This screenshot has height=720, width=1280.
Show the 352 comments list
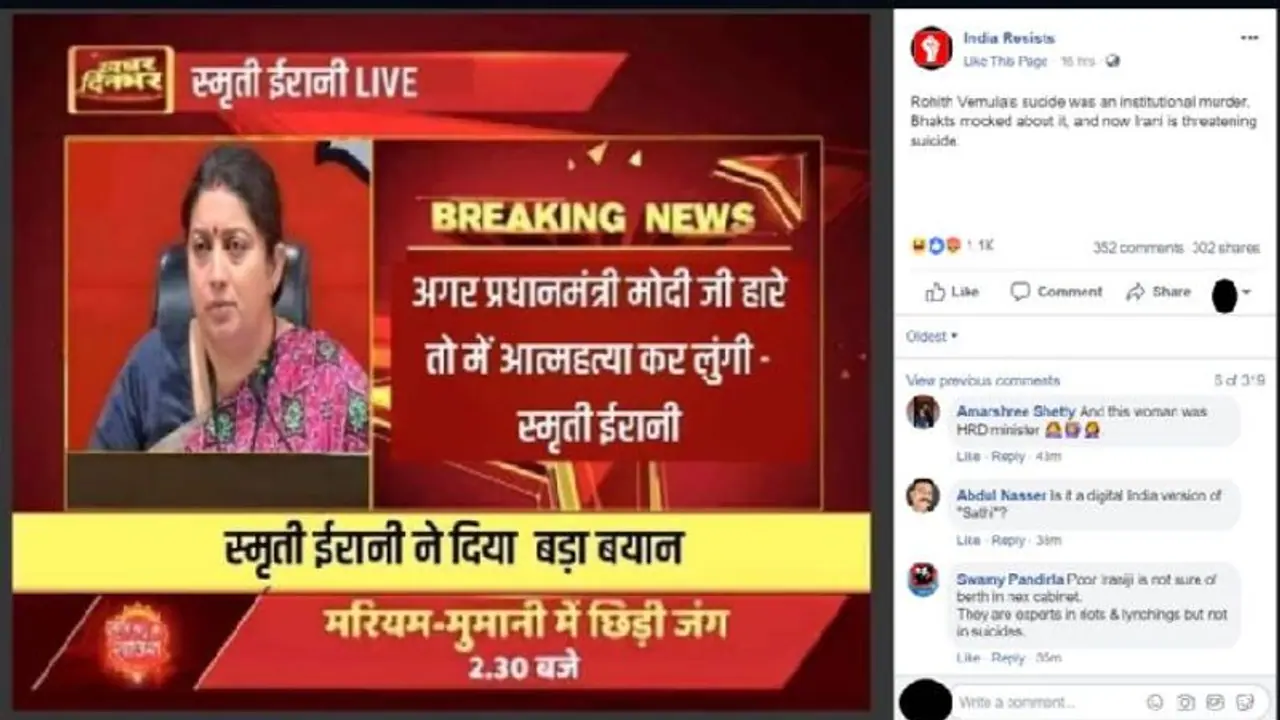pos(1138,248)
